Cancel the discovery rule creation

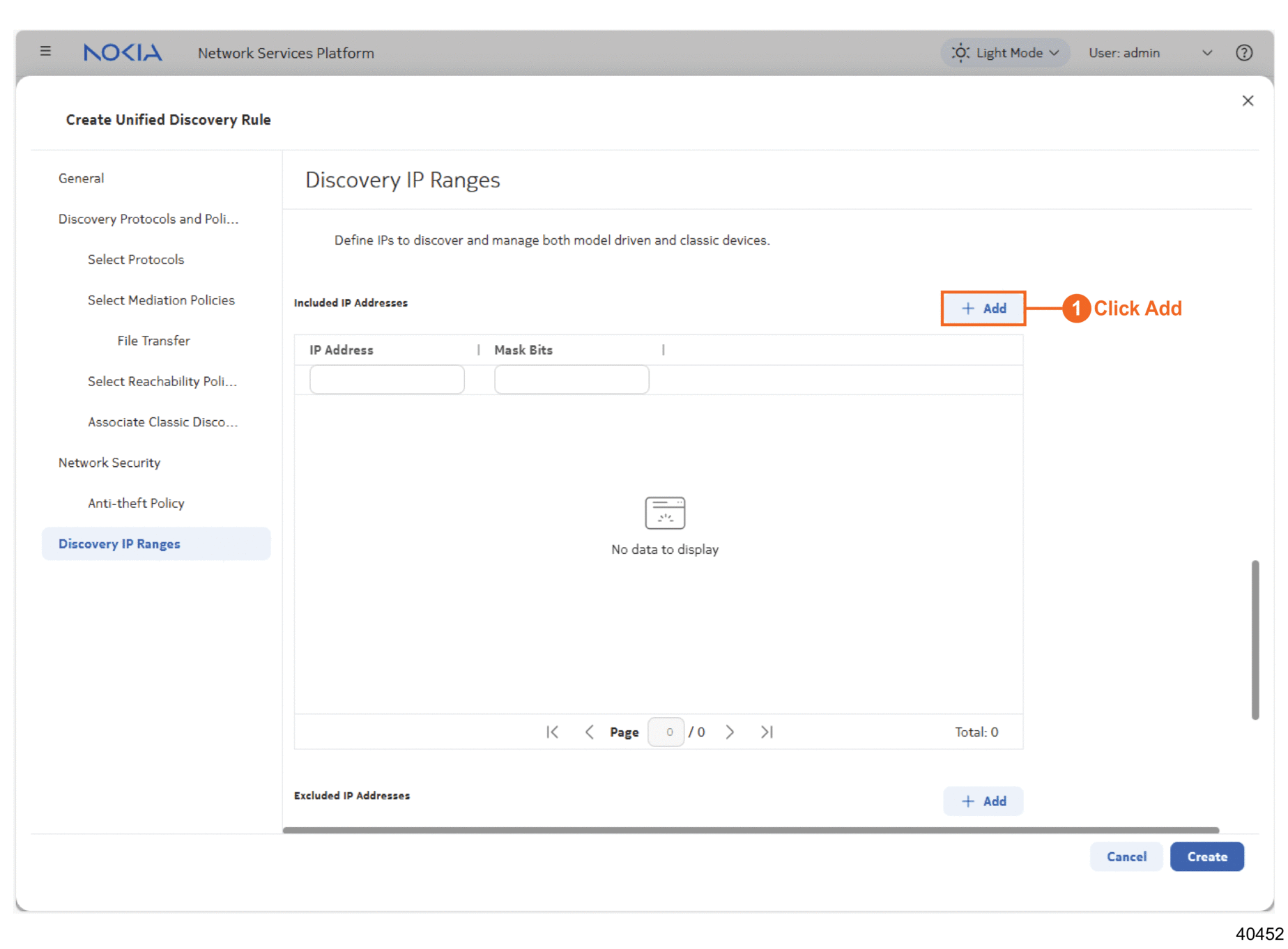coord(1126,856)
